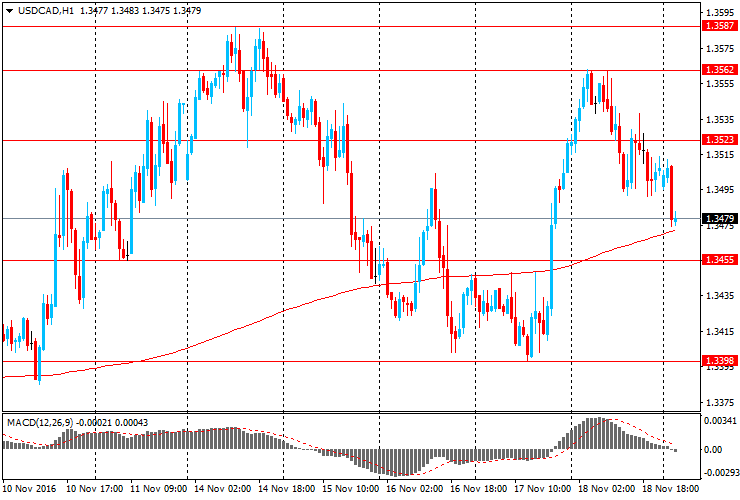Select the current price label 1.3479
This screenshot has height=500, width=740.
[719, 219]
